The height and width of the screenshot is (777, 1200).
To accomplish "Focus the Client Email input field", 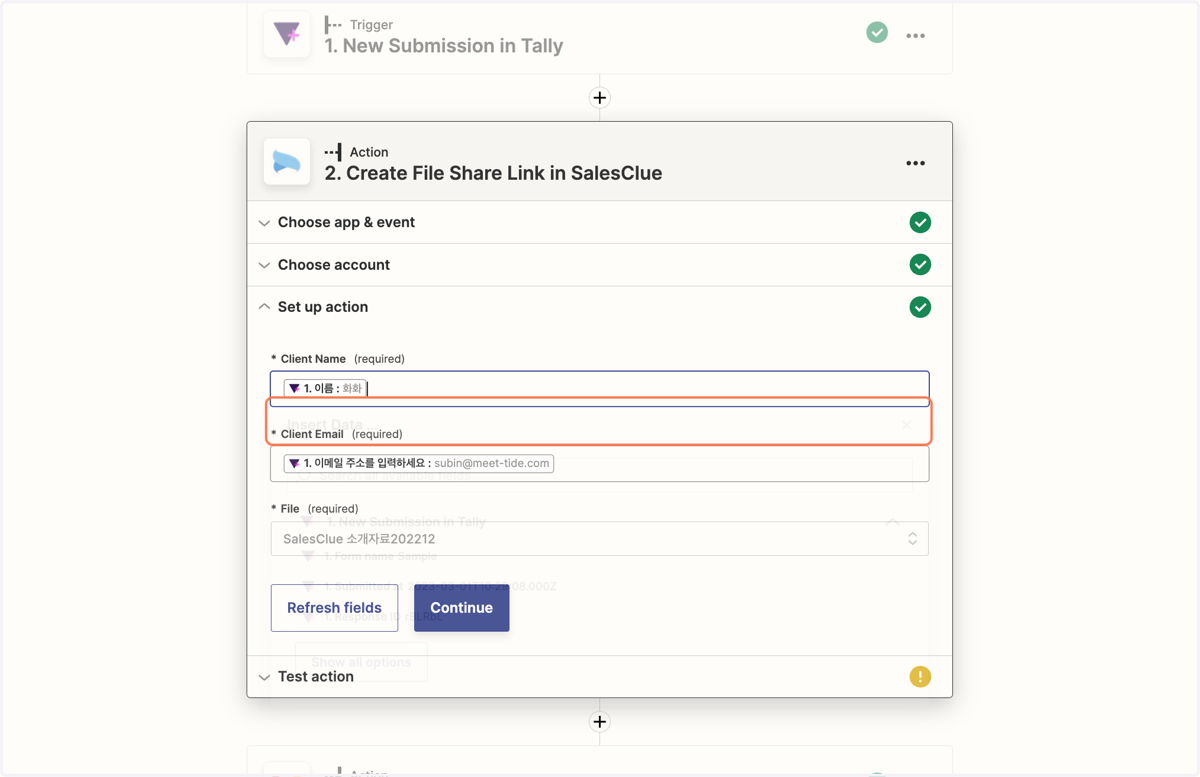I will [x=599, y=464].
